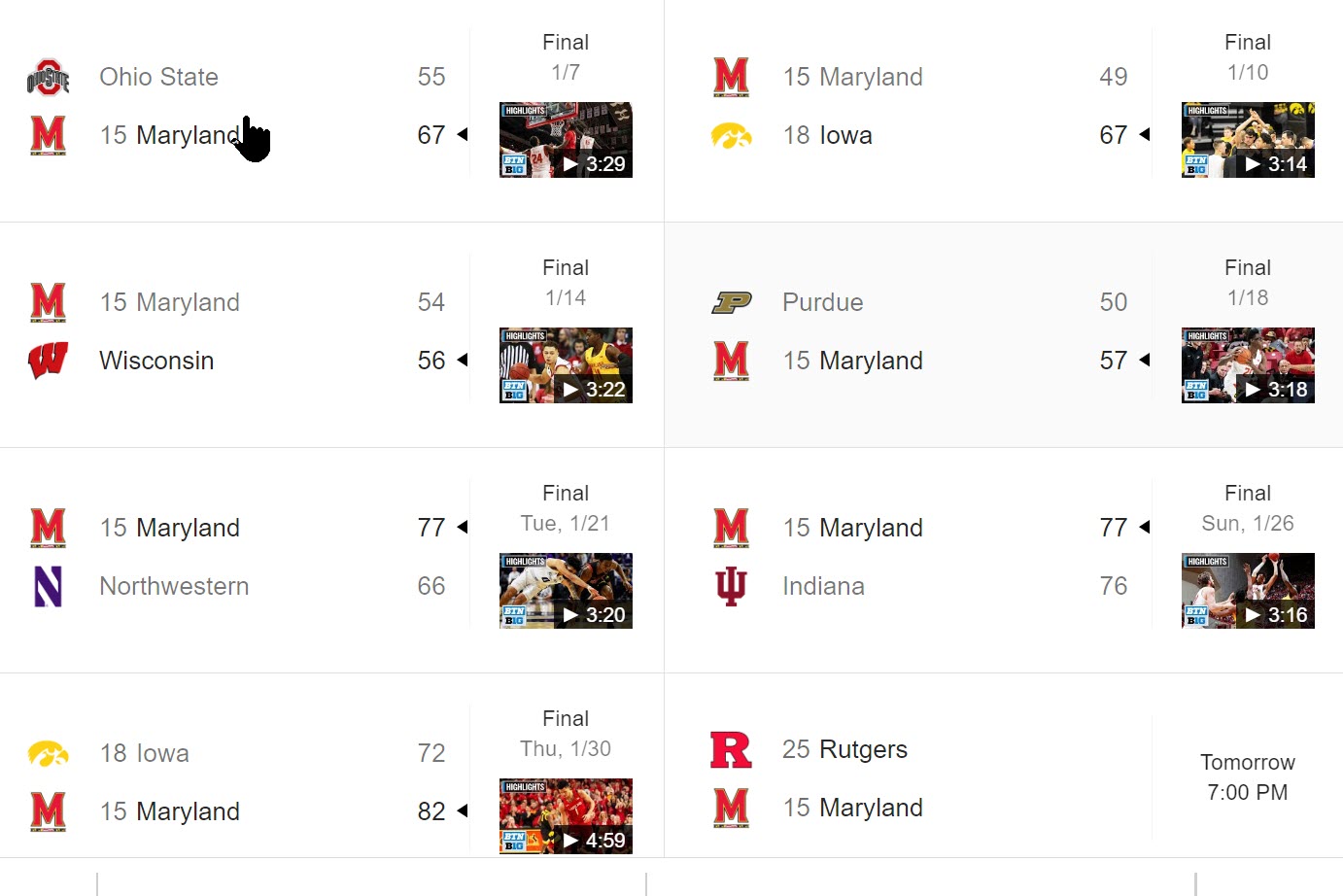Viewport: 1343px width, 896px height.
Task: Play the 3:14 Iowa game highlights video
Action: (x=1248, y=140)
